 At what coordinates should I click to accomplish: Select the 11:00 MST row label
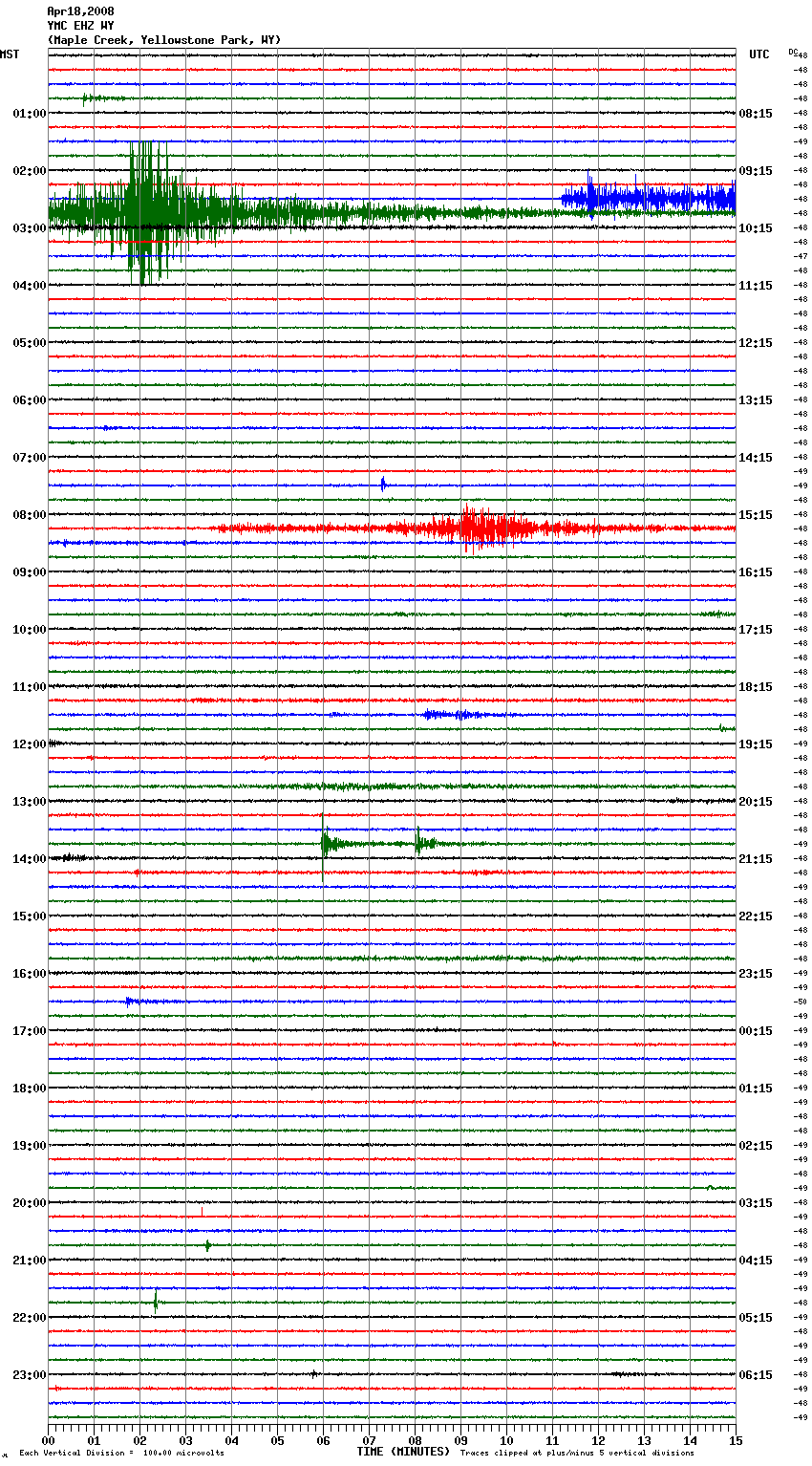pyautogui.click(x=30, y=687)
